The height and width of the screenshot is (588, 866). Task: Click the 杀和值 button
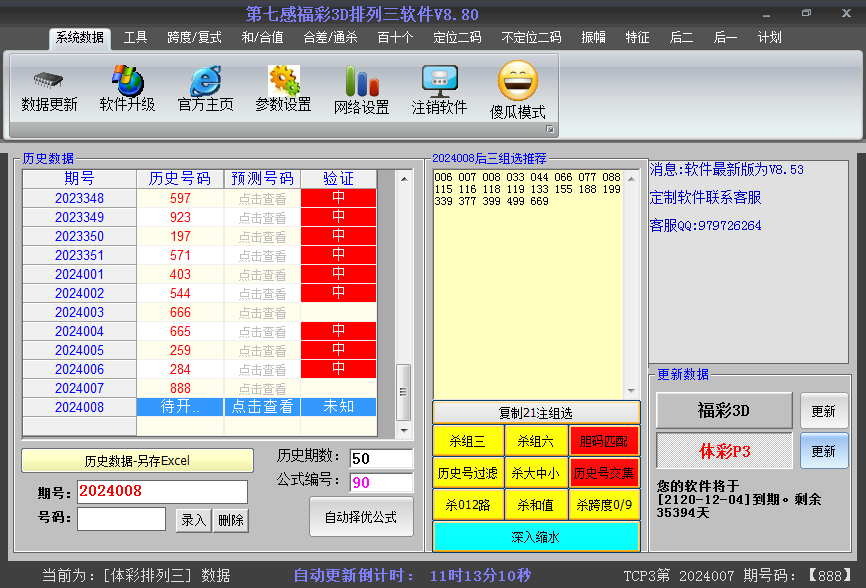click(x=536, y=505)
